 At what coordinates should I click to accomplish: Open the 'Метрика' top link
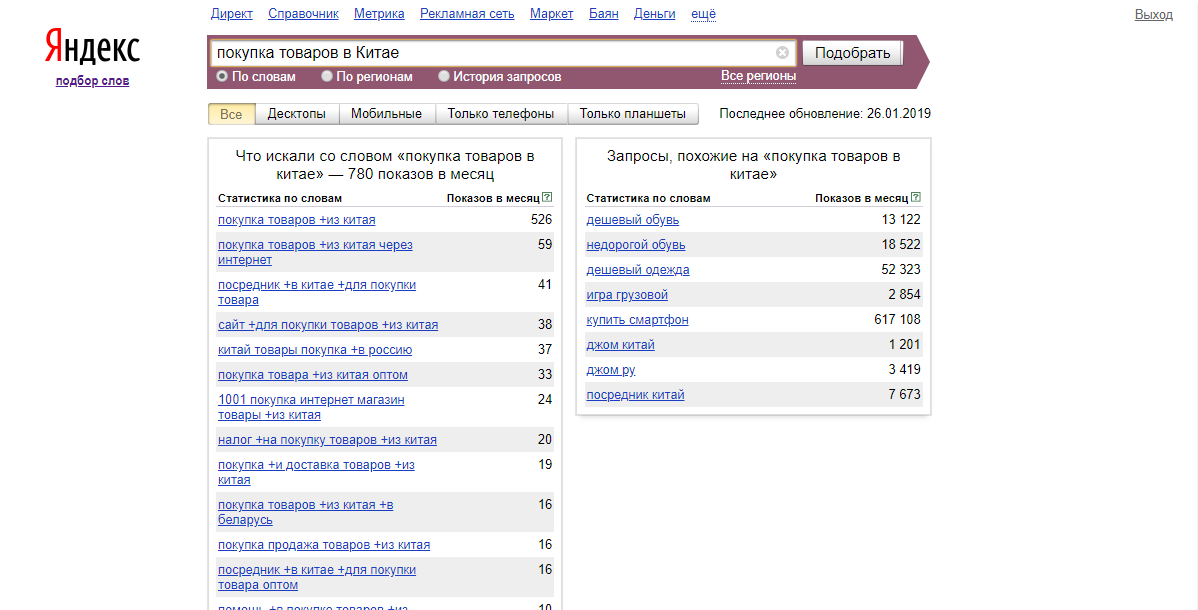[379, 14]
